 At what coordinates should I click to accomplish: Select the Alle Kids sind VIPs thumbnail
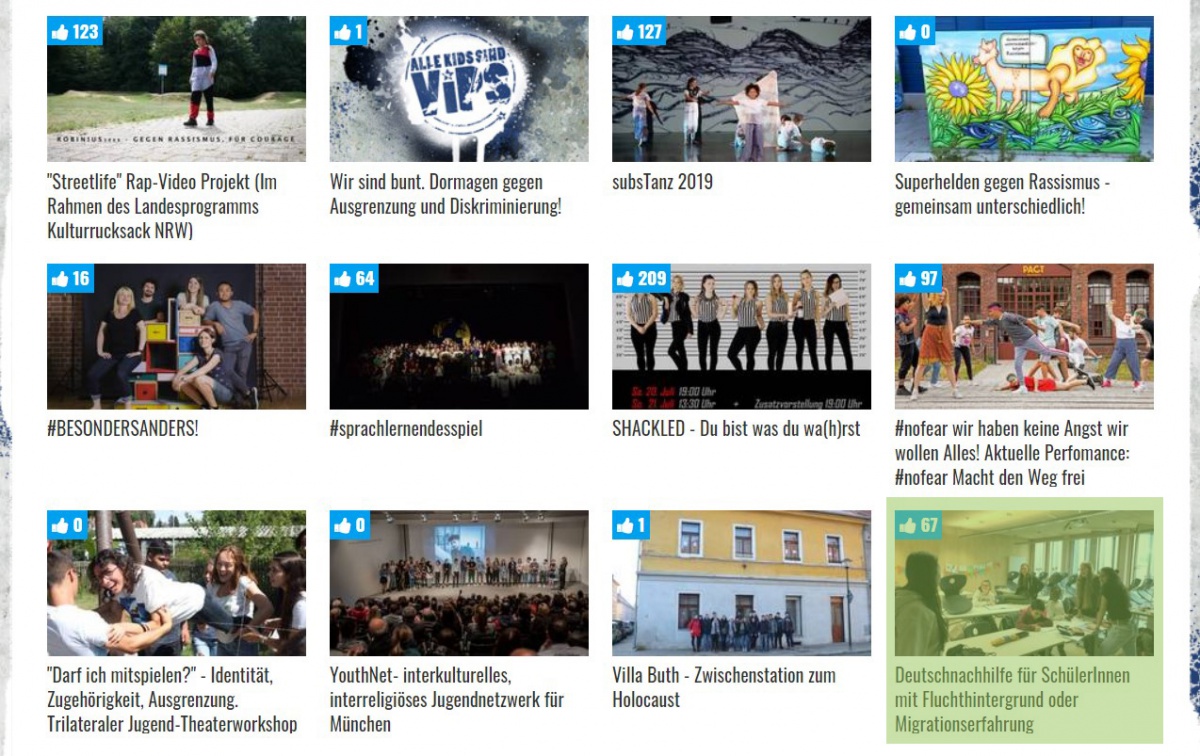[x=459, y=89]
